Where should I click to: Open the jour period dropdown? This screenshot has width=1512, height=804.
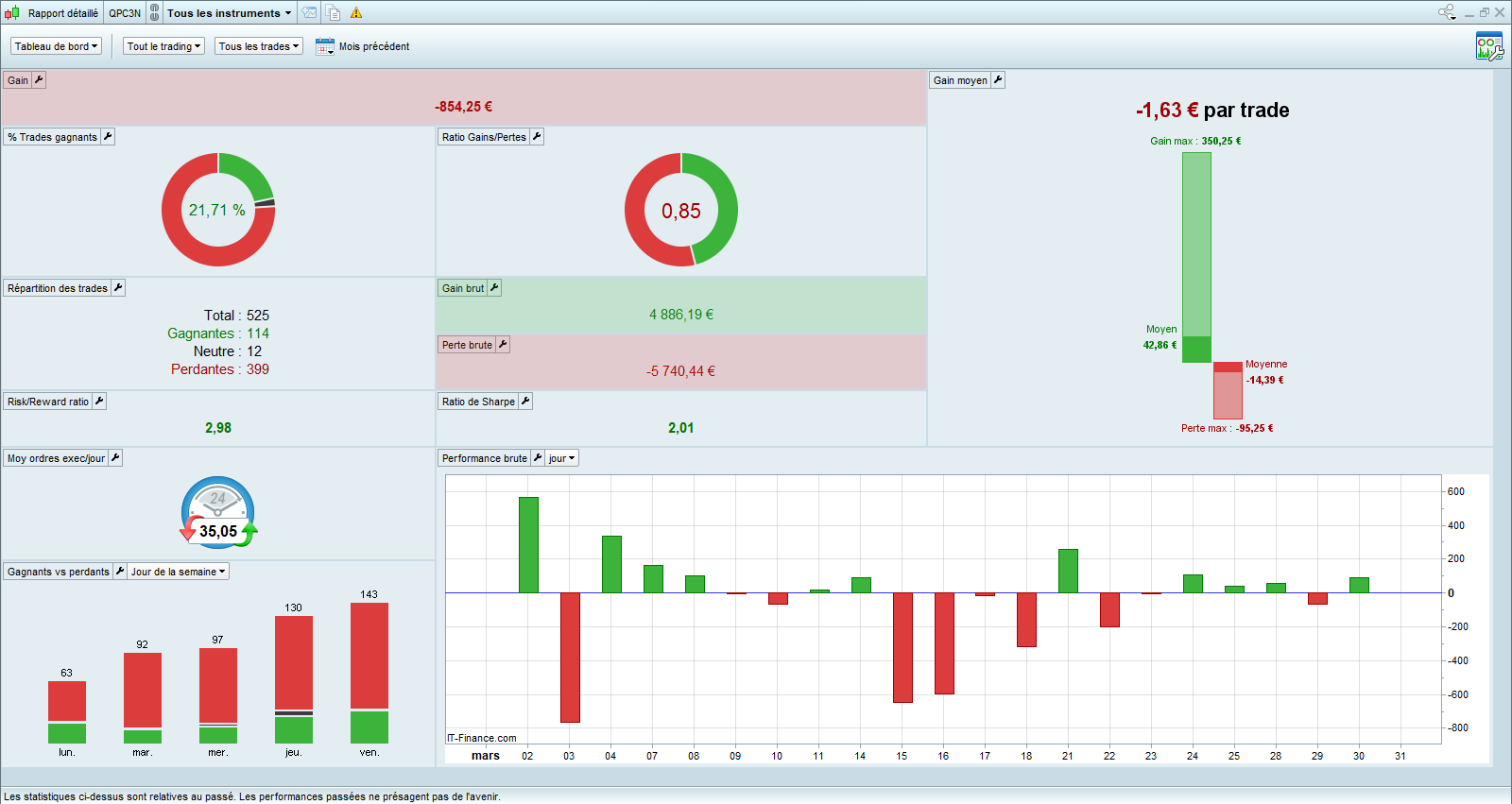(561, 458)
